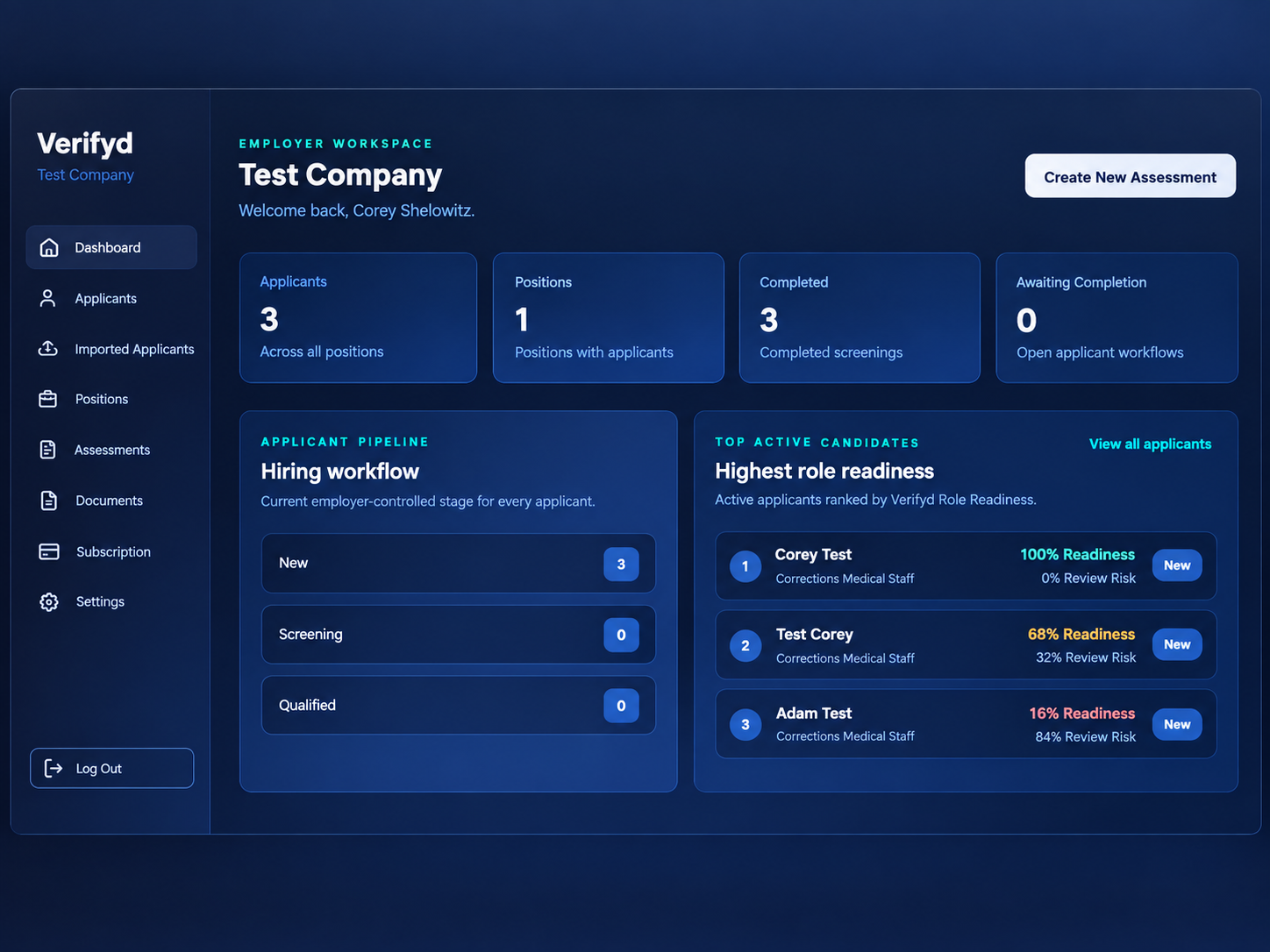Click rank number 3 circle badge
The width and height of the screenshot is (1270, 952).
pyautogui.click(x=746, y=725)
